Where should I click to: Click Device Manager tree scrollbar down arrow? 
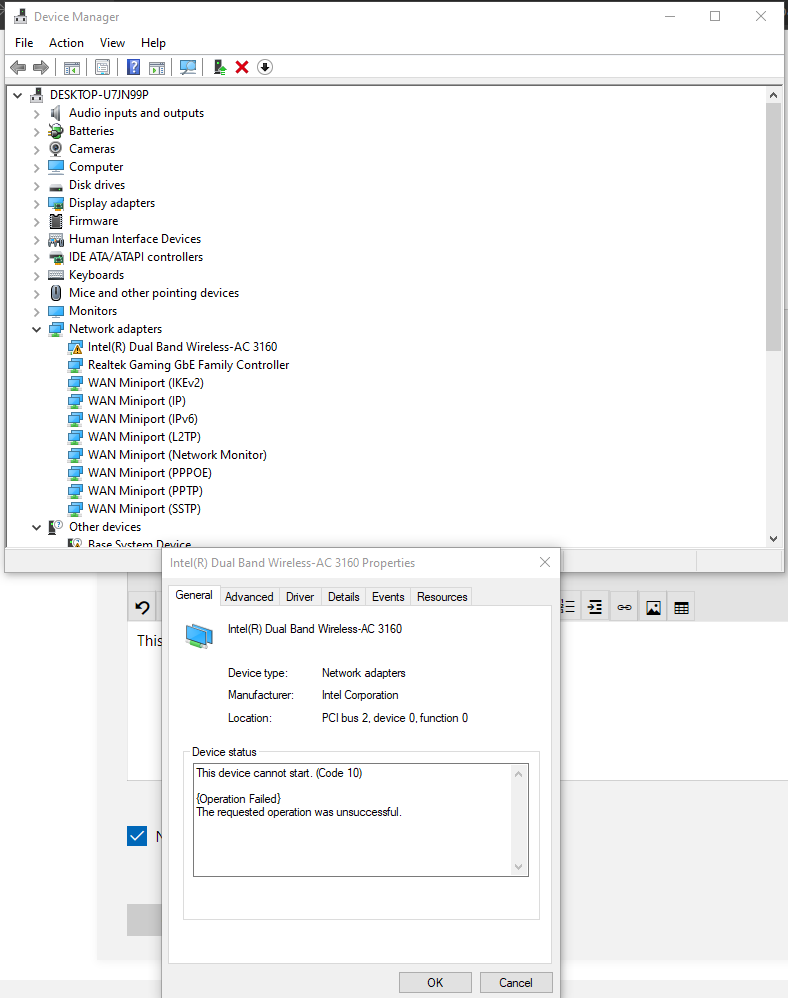click(773, 538)
